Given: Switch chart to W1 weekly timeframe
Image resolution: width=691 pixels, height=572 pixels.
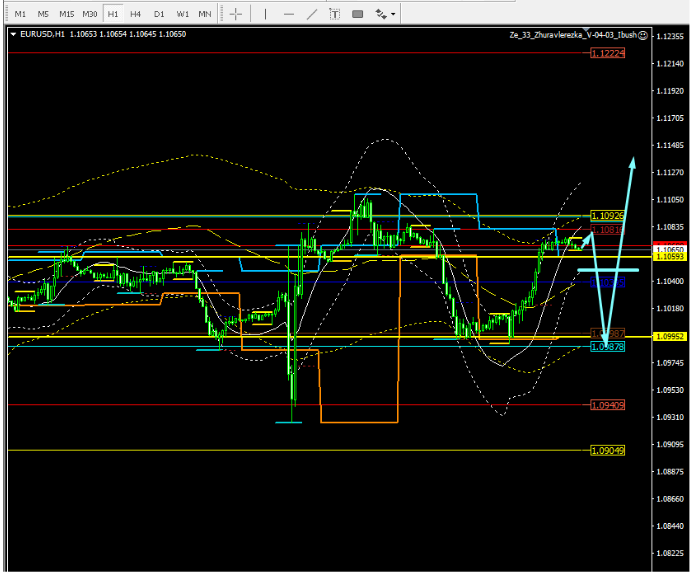Looking at the screenshot, I should pyautogui.click(x=182, y=14).
